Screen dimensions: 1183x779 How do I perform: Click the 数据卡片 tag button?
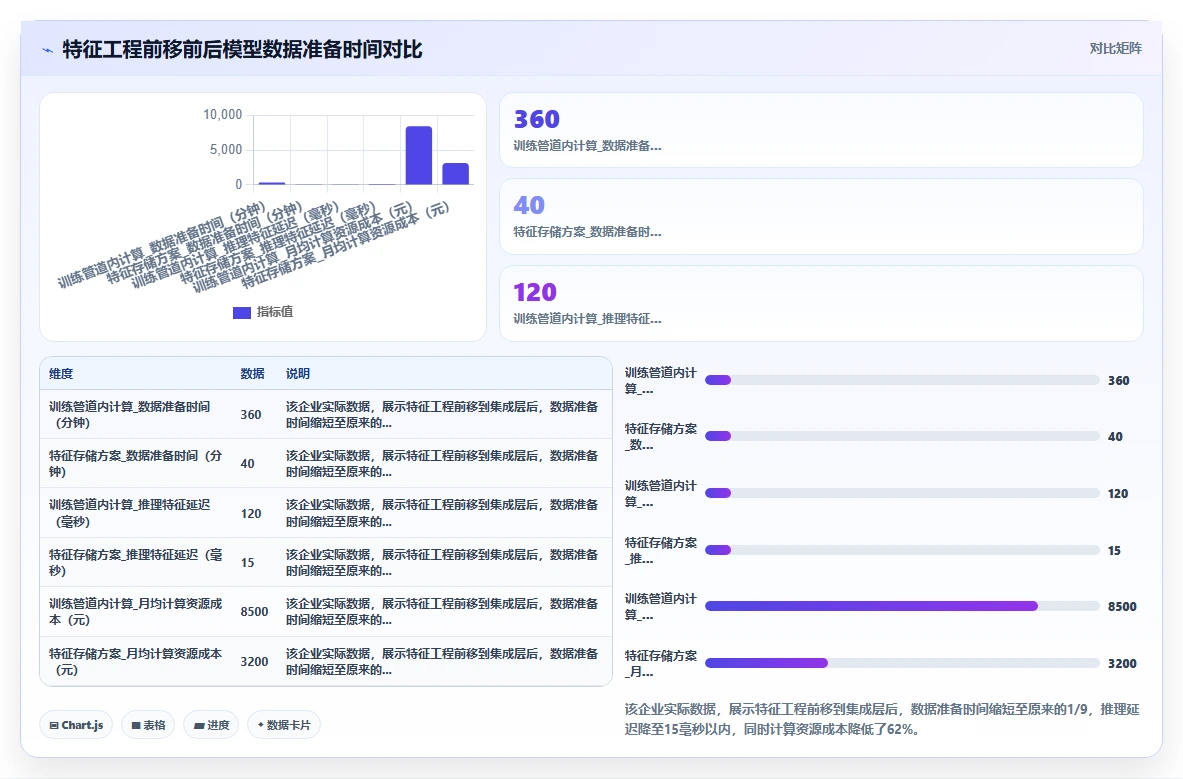click(x=284, y=725)
